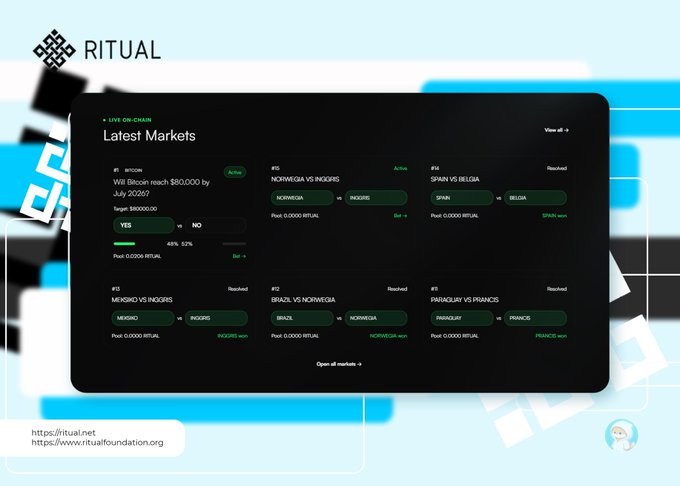The height and width of the screenshot is (486, 680).
Task: Click PARAGUAY VS PRANCIS title
Action: tap(464, 300)
